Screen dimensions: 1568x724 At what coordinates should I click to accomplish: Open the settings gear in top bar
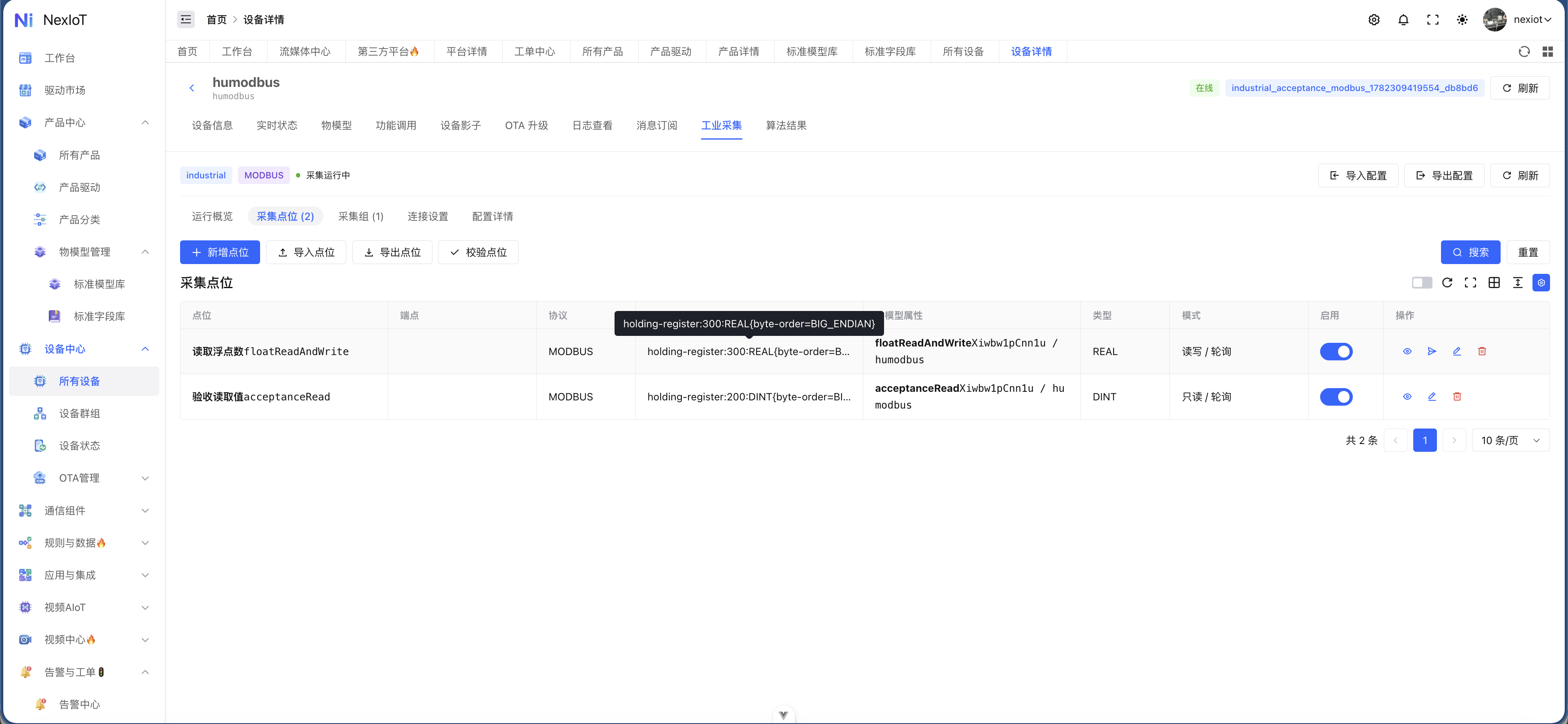(x=1374, y=20)
